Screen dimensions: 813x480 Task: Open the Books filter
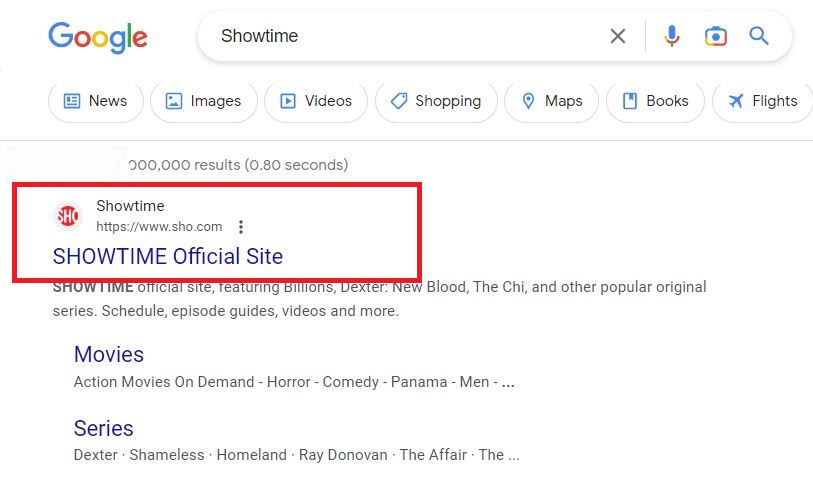pos(655,101)
